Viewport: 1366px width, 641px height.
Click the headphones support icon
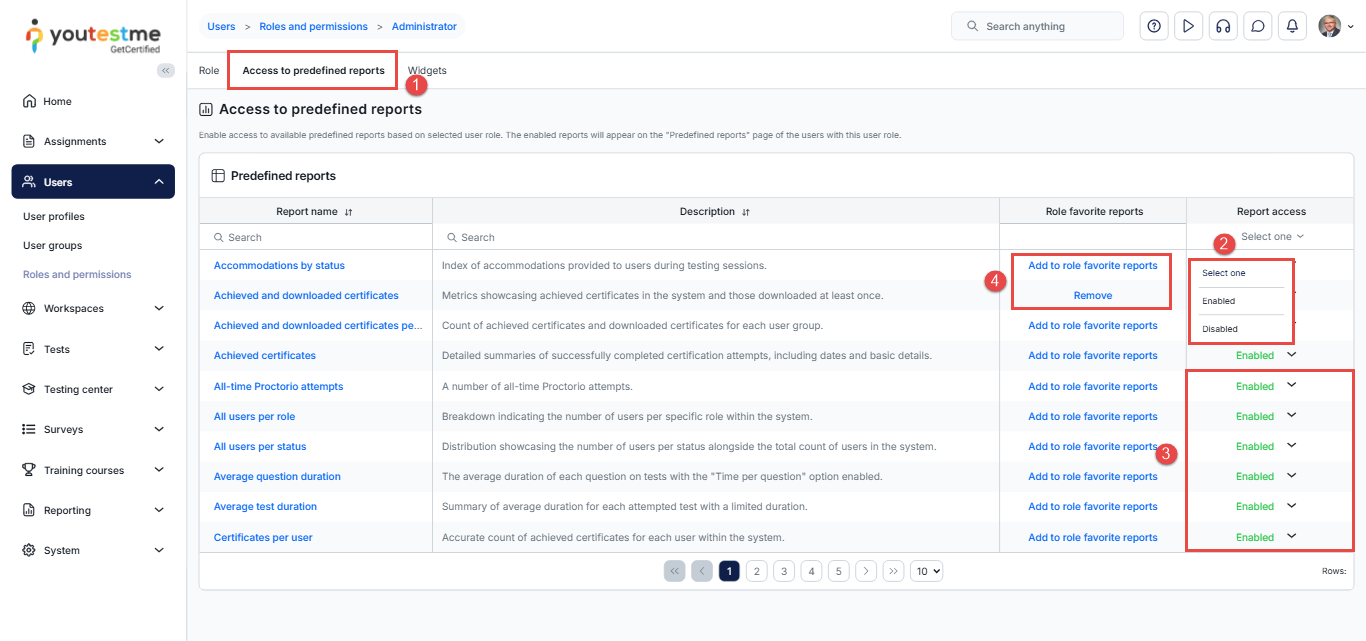tap(1222, 27)
